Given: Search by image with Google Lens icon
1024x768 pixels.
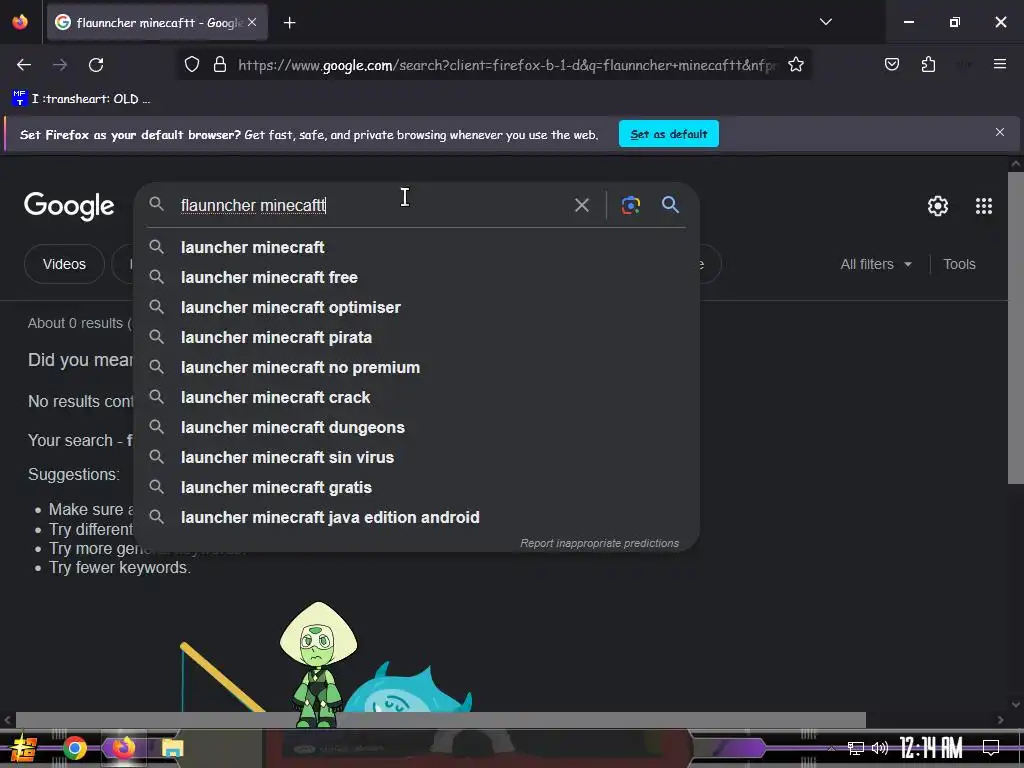Looking at the screenshot, I should (x=630, y=205).
